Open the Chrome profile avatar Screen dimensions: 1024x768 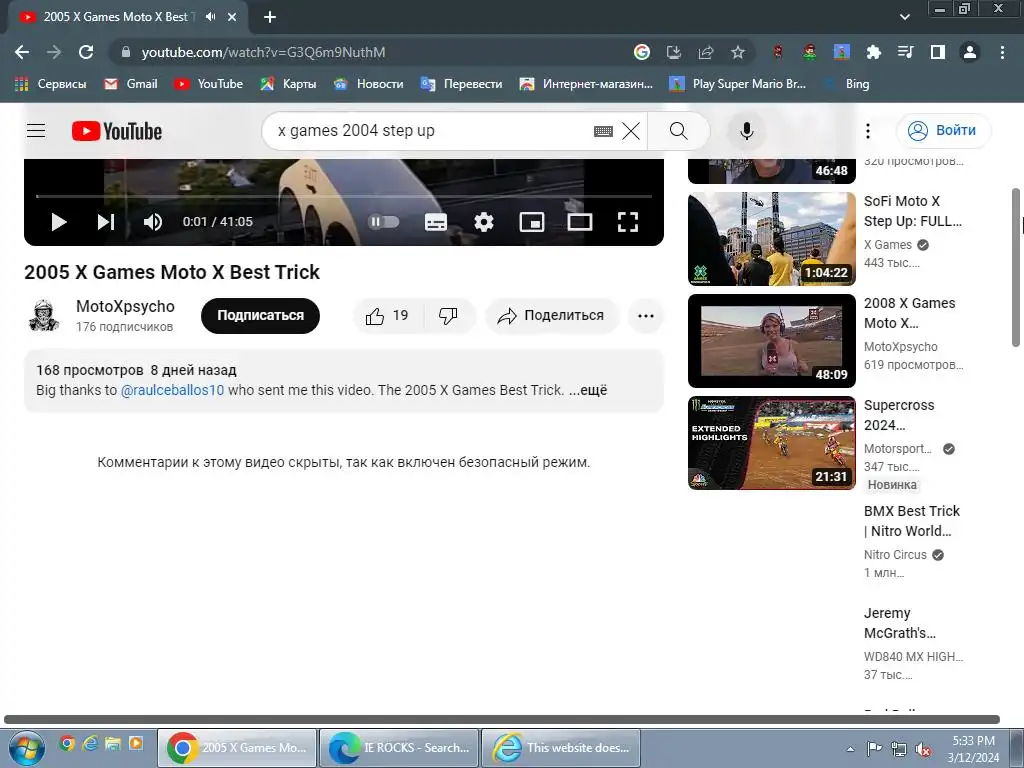pos(970,52)
